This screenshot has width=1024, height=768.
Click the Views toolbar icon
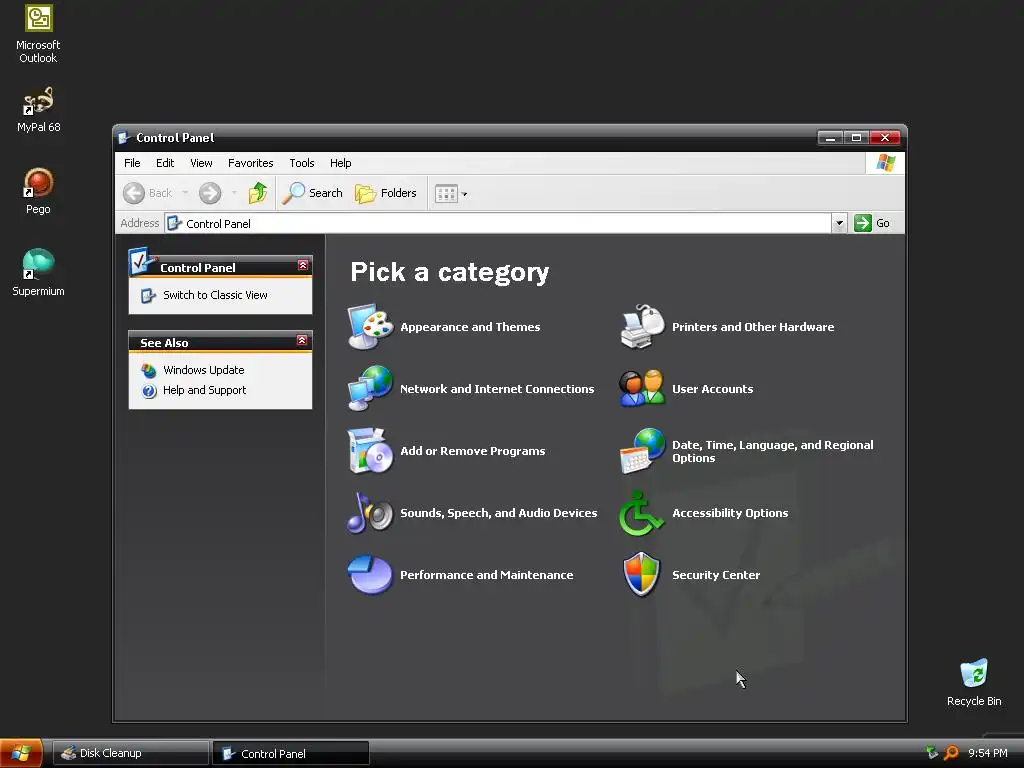coord(446,193)
